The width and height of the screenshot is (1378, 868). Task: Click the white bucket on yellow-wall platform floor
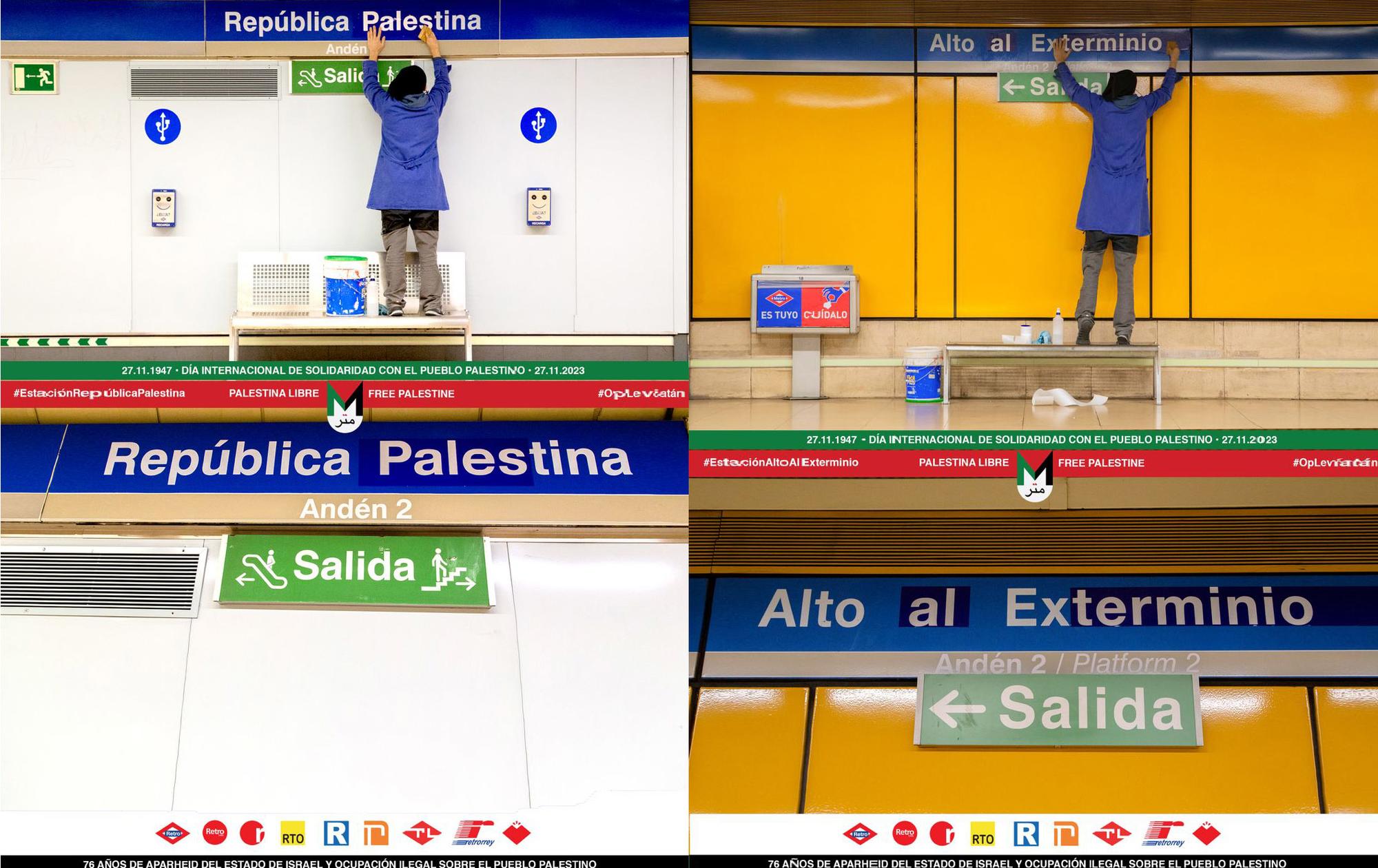923,374
